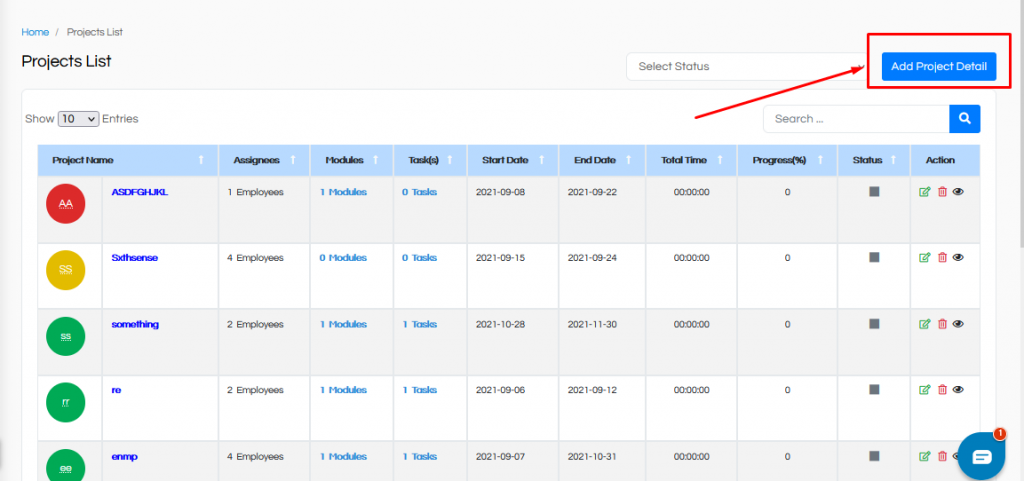Toggle status square for enmp row
The height and width of the screenshot is (481, 1024).
(x=874, y=457)
